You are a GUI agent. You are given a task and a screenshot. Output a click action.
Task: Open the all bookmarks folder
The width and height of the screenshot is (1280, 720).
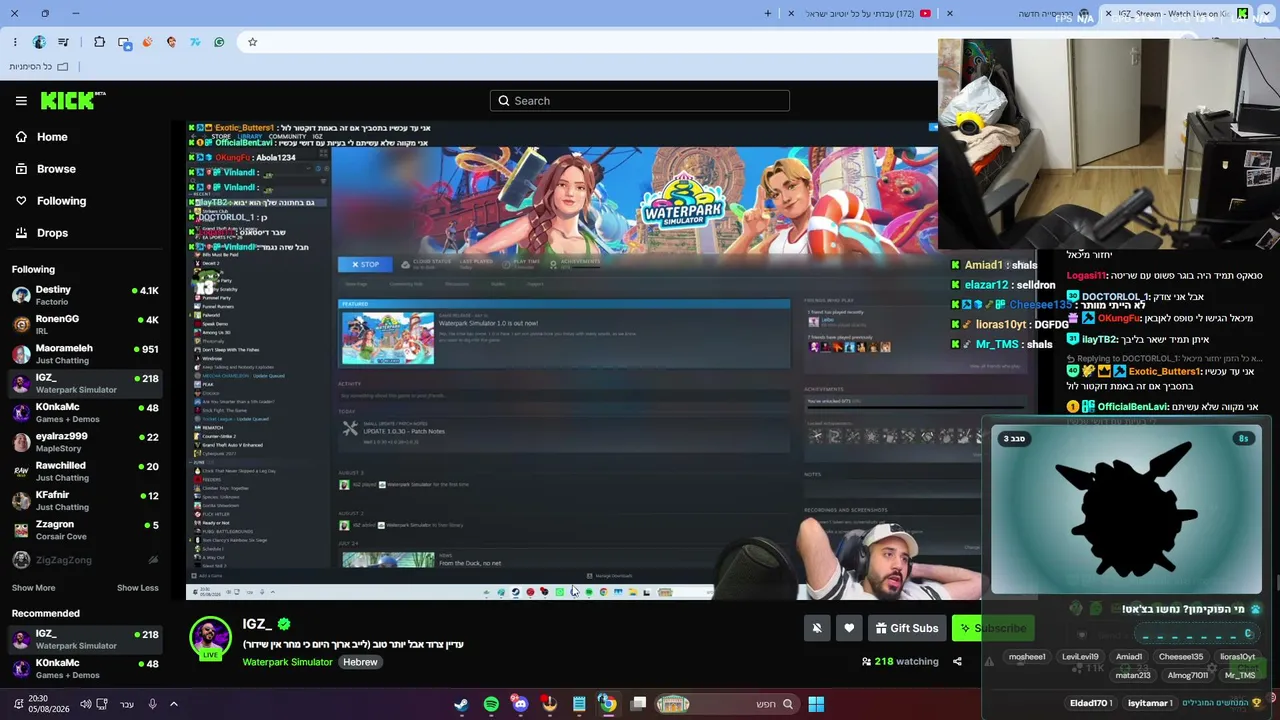click(39, 67)
